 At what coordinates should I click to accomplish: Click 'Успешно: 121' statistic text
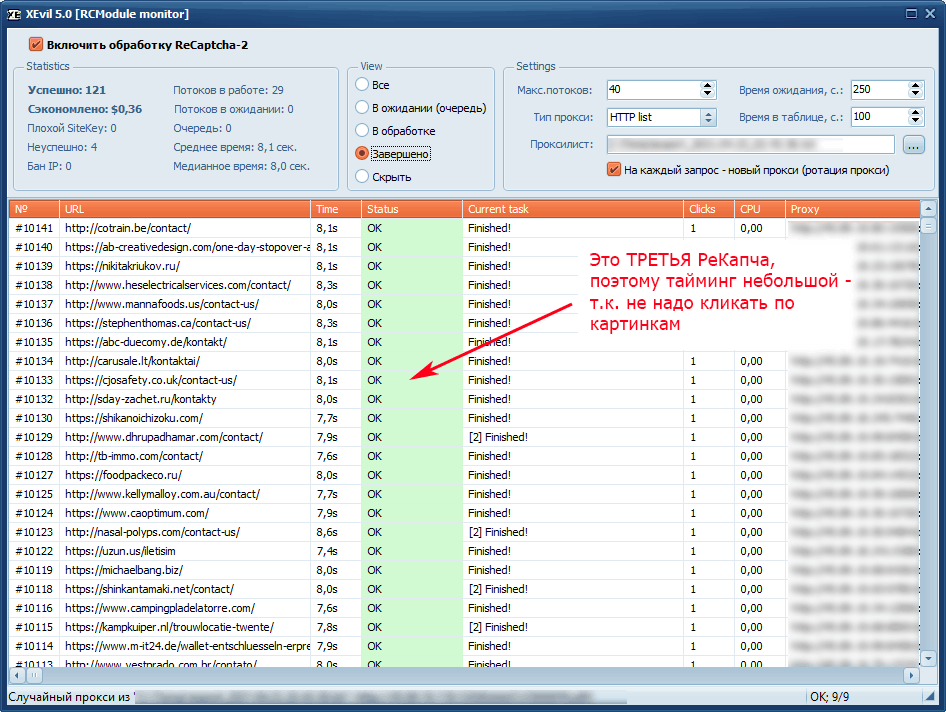pos(66,90)
